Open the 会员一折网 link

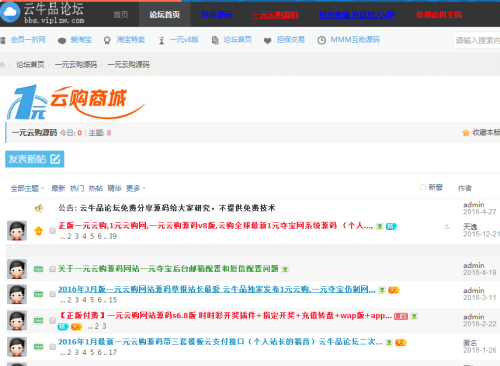click(x=28, y=40)
